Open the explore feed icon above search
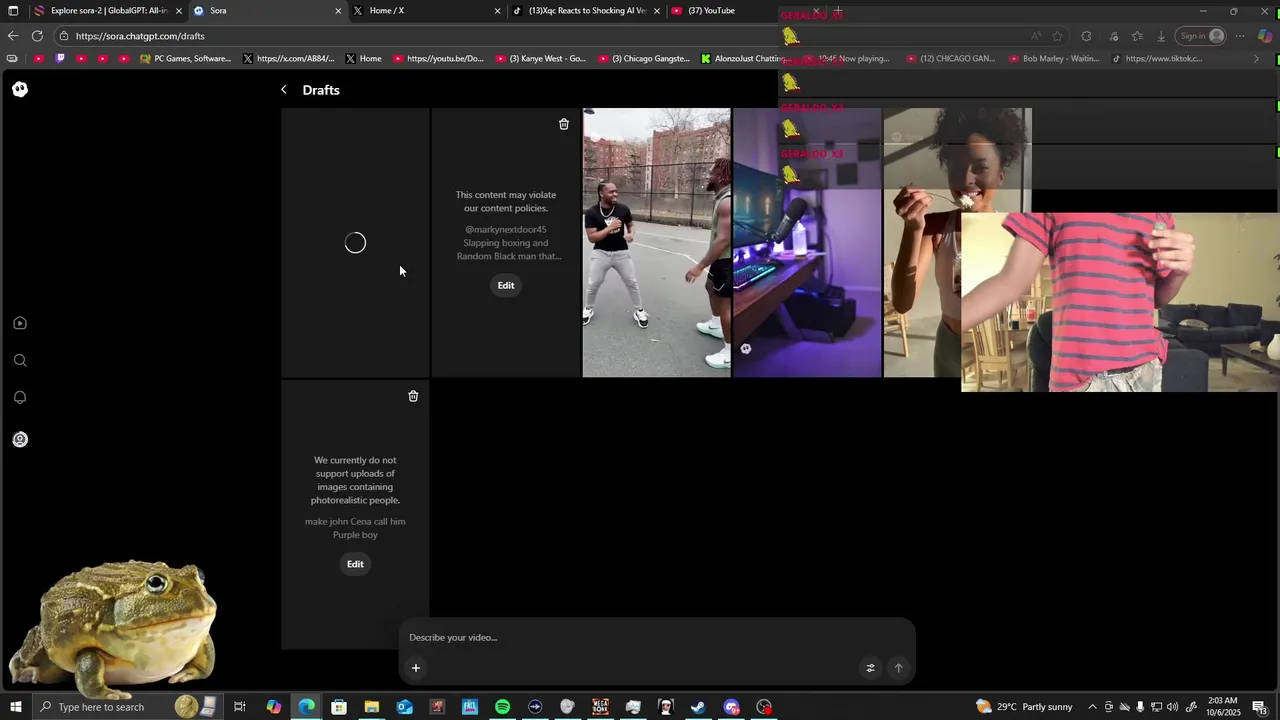1280x720 pixels. 20,323
